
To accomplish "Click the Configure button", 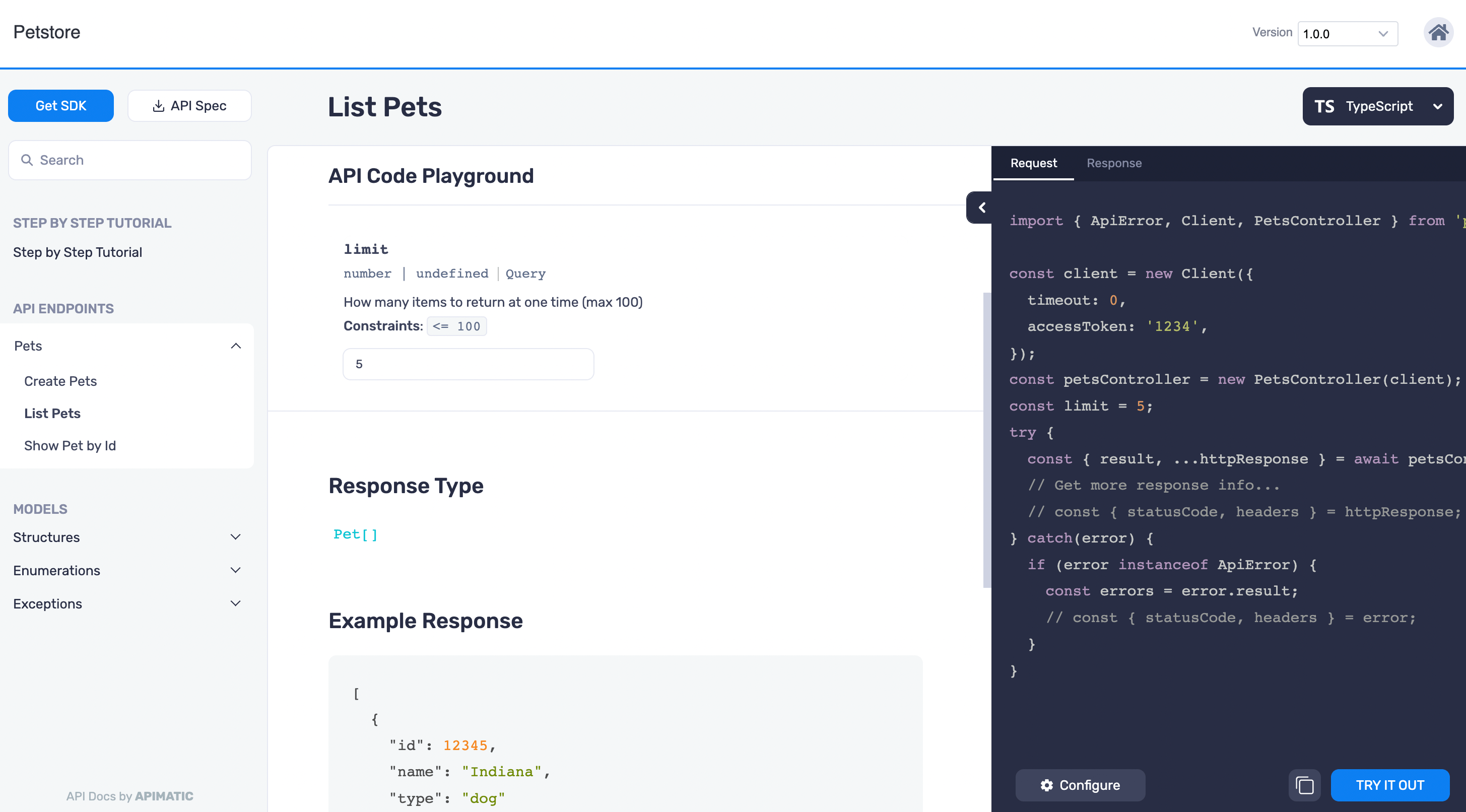I will click(1080, 785).
